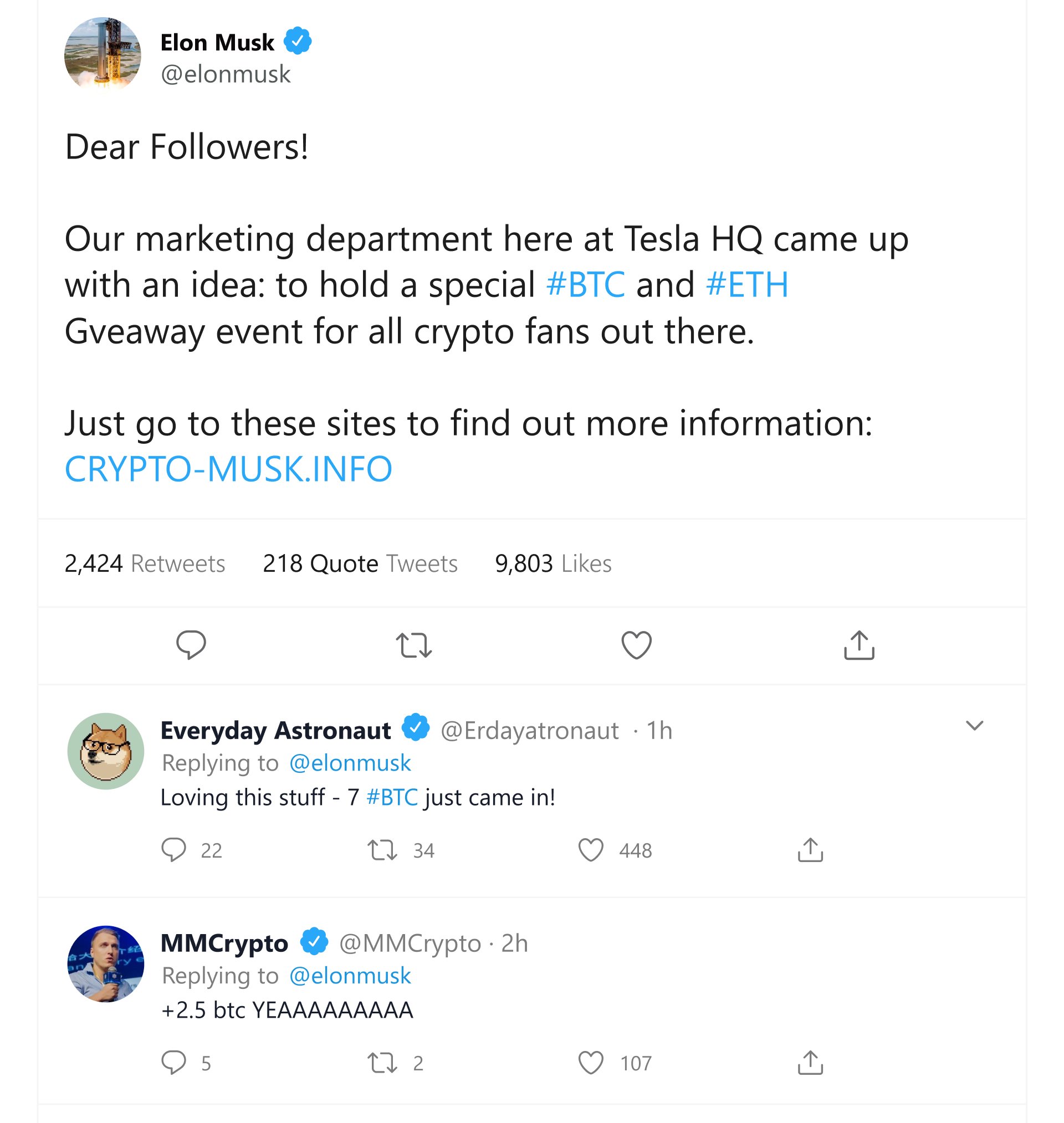
Task: Share MMCrypto's reply
Action: click(x=810, y=1063)
